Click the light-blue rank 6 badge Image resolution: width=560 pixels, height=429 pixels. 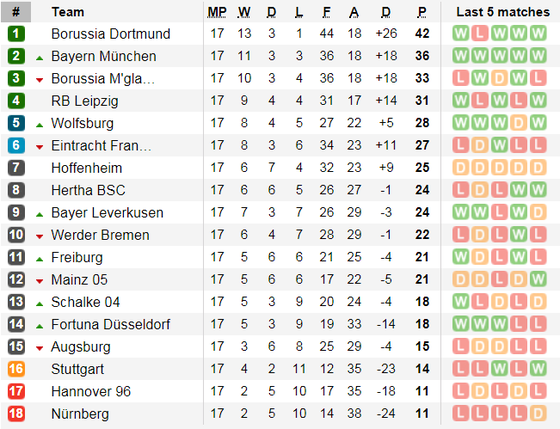pos(16,145)
